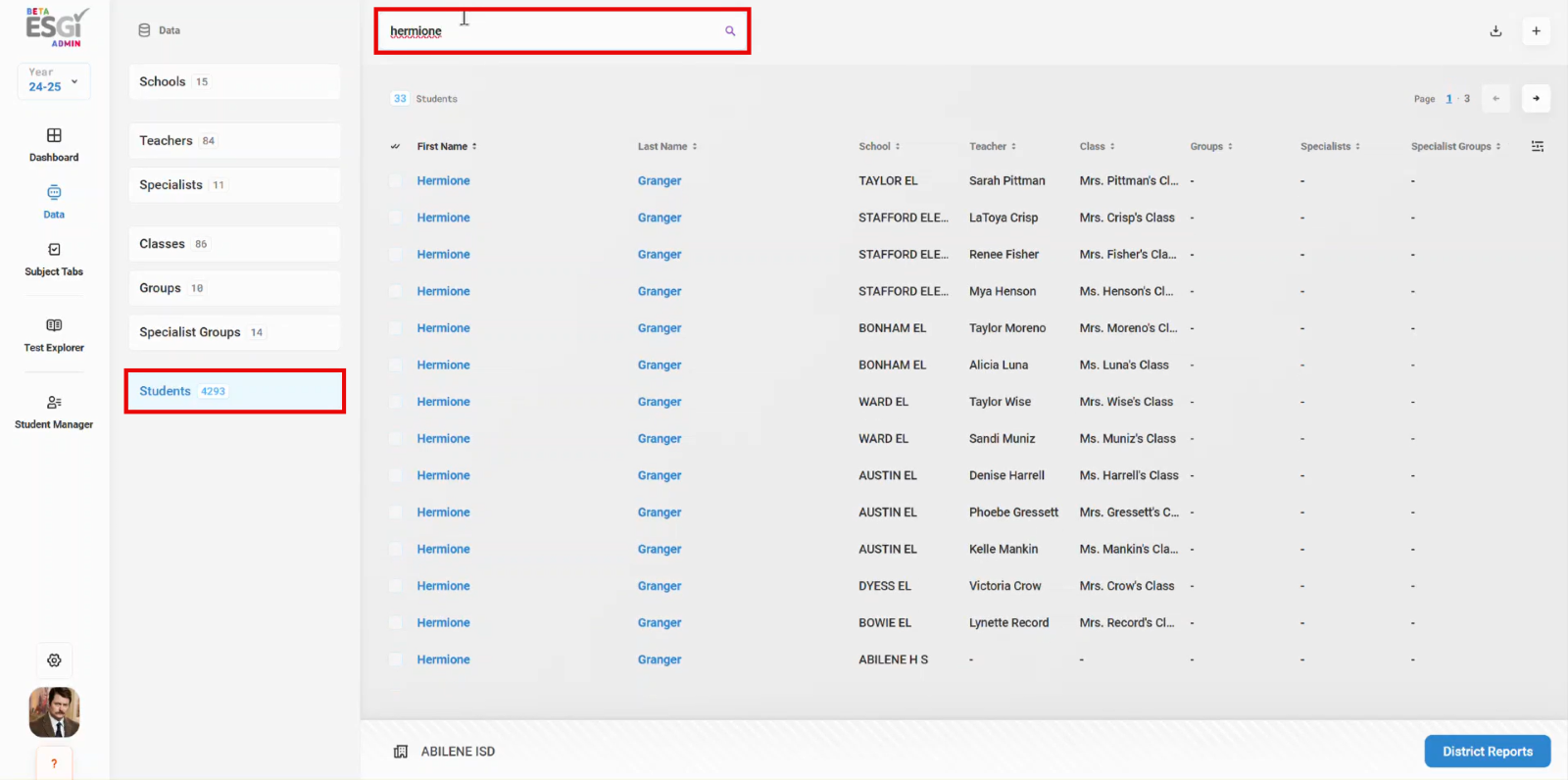Open Hermione link in Sarah Pittman row

(443, 181)
